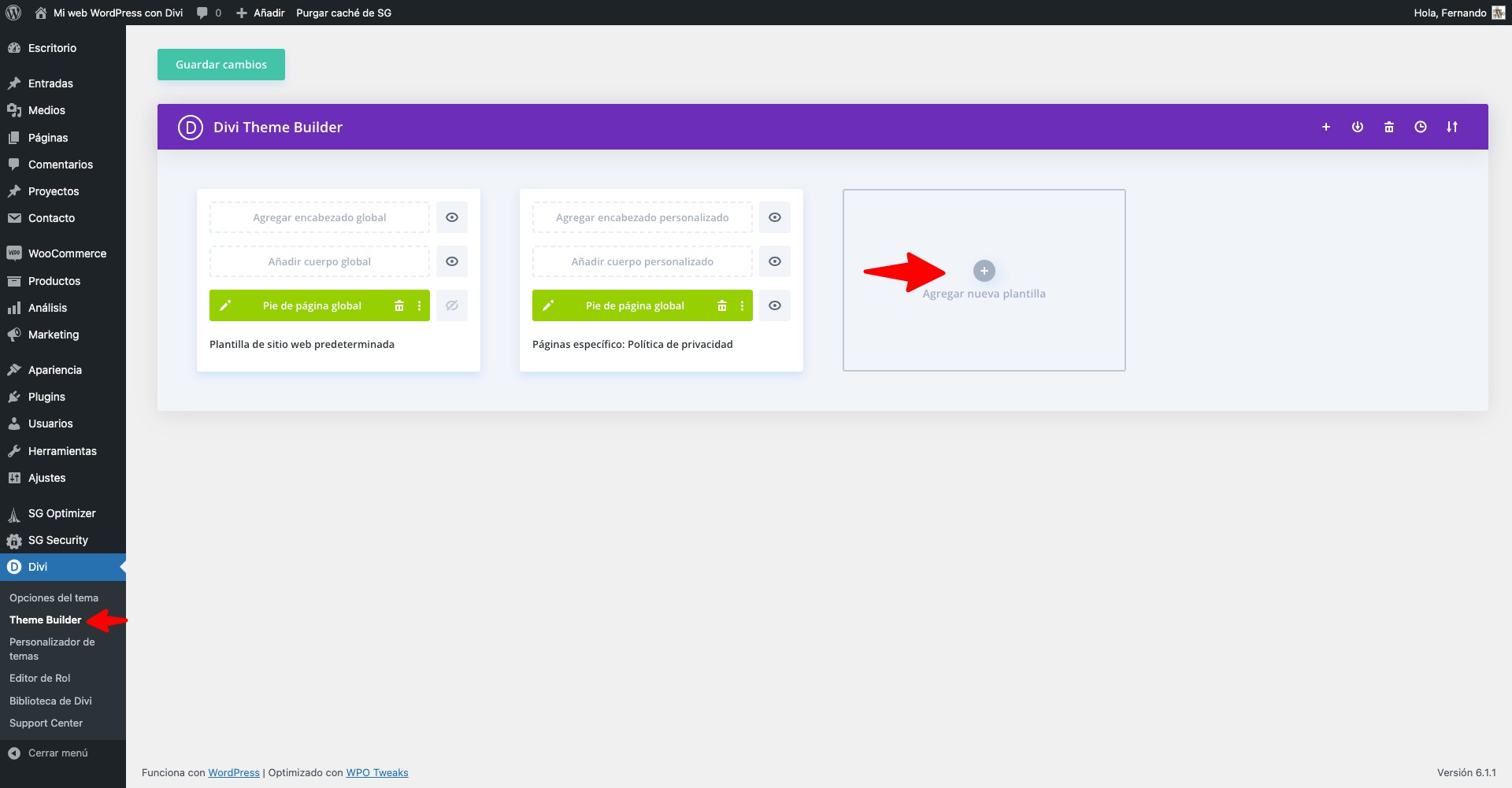Image resolution: width=1512 pixels, height=788 pixels.
Task: Edit privacy template footer pencil icon
Action: [x=548, y=305]
